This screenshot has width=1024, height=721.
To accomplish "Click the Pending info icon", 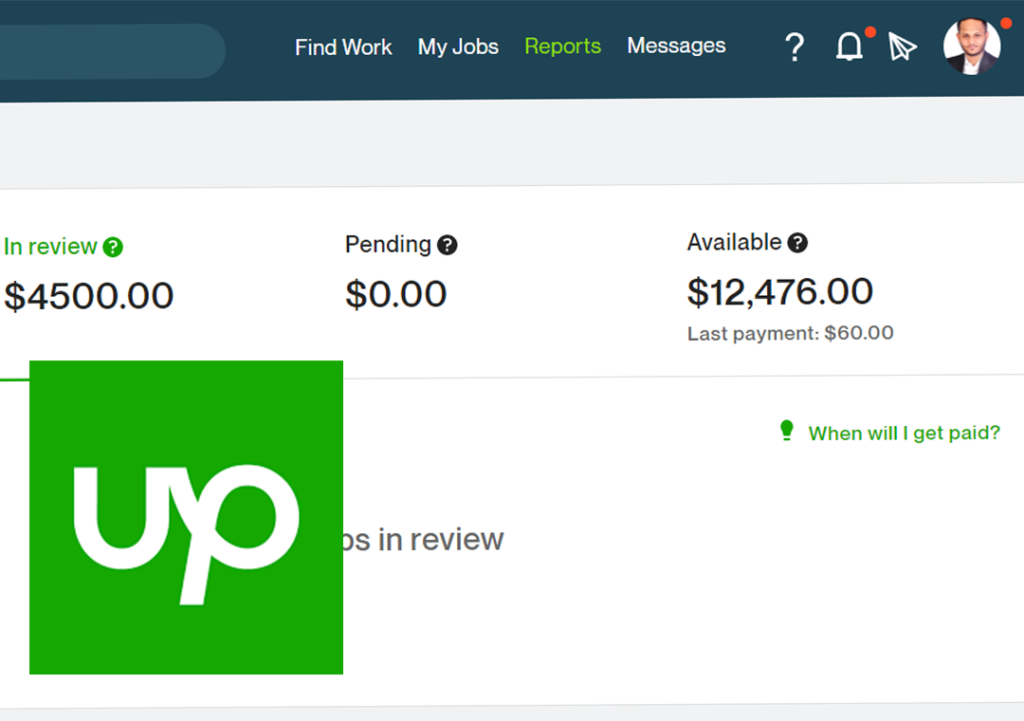I will 447,245.
